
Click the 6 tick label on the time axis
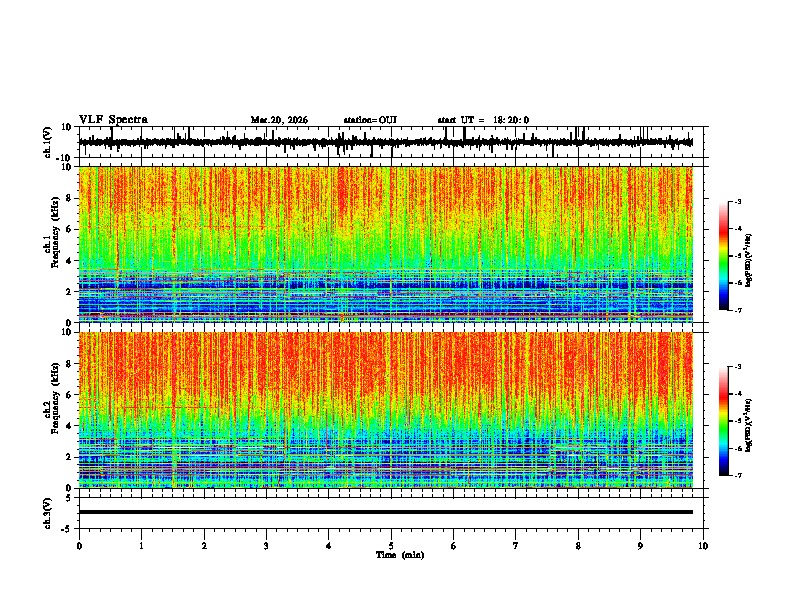click(454, 546)
